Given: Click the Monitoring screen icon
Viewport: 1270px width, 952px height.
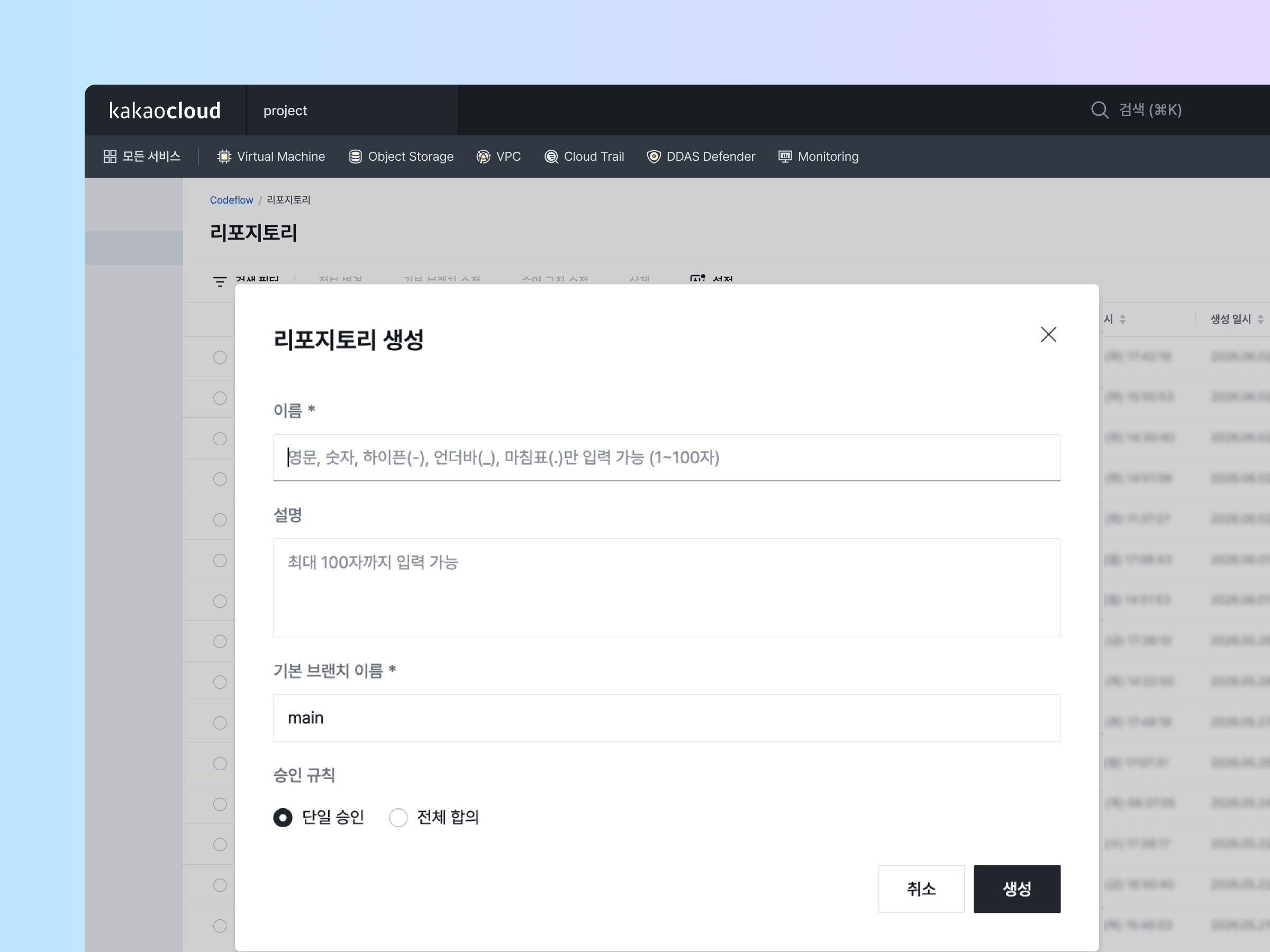Looking at the screenshot, I should click(x=785, y=156).
